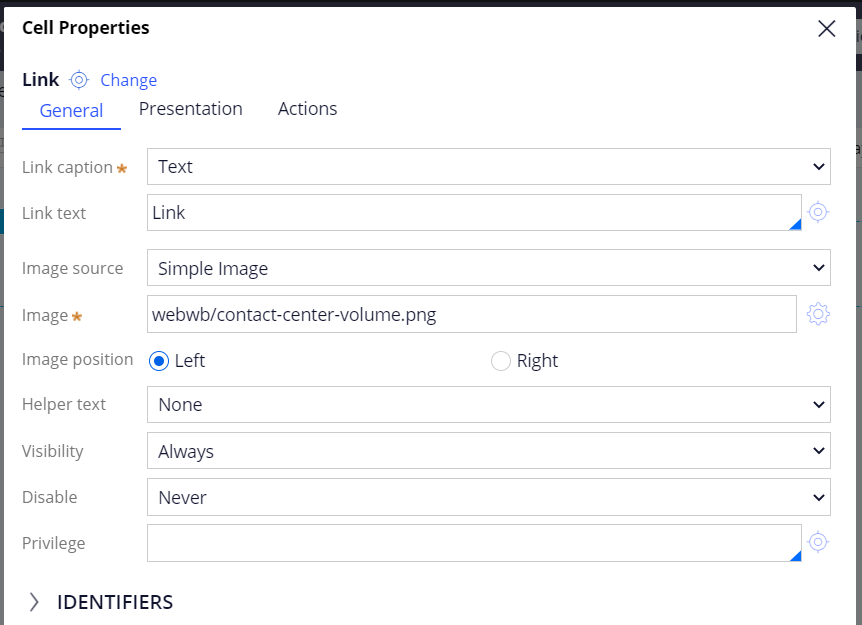The height and width of the screenshot is (625, 862).
Task: Click the Change link
Action: coord(128,80)
